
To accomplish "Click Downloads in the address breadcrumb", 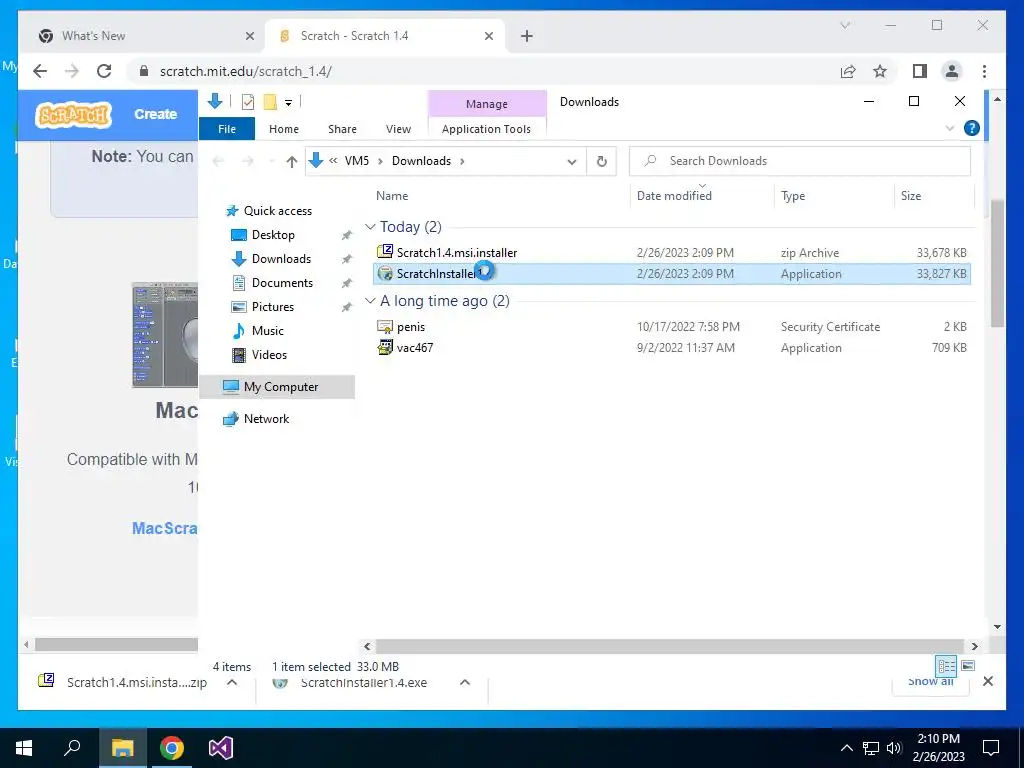I will pyautogui.click(x=421, y=161).
